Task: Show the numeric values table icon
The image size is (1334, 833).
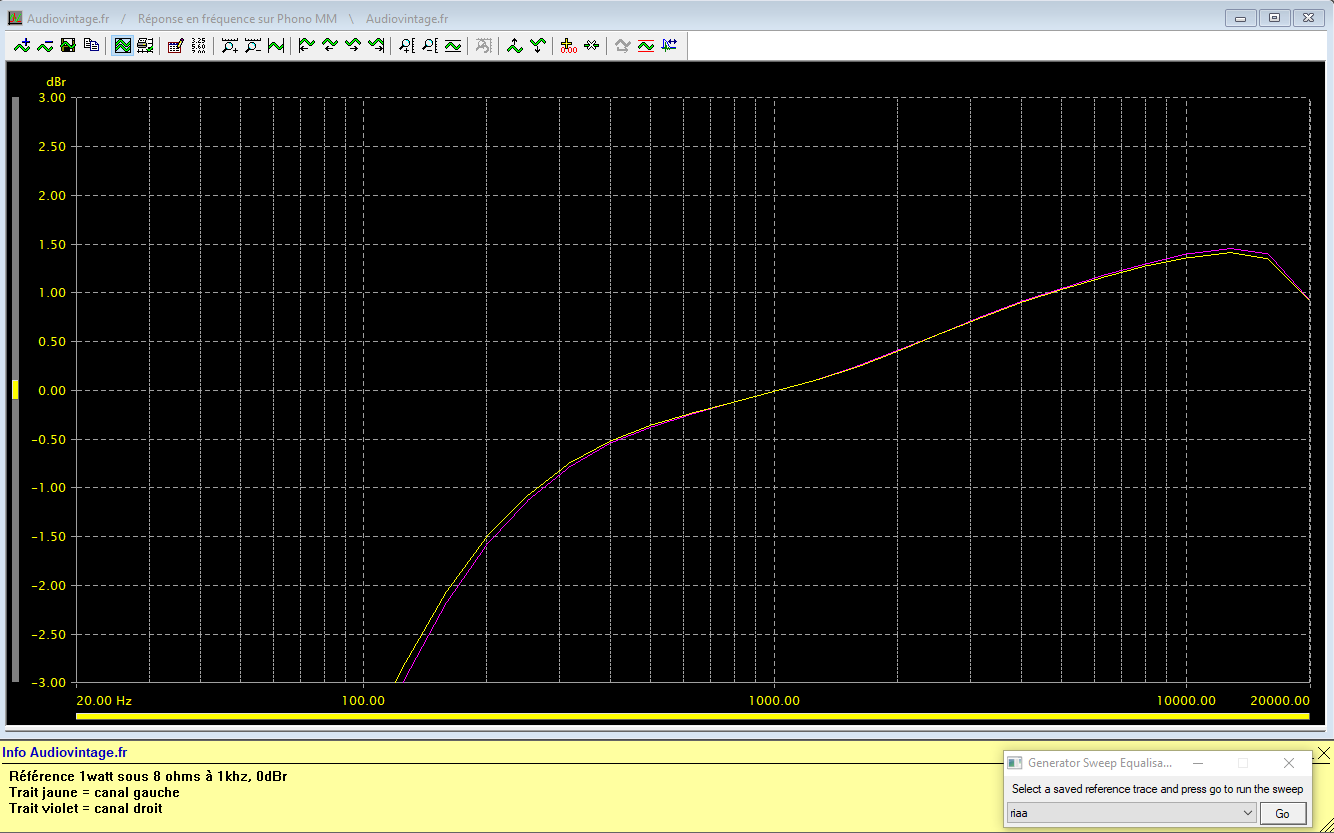Action: 198,45
